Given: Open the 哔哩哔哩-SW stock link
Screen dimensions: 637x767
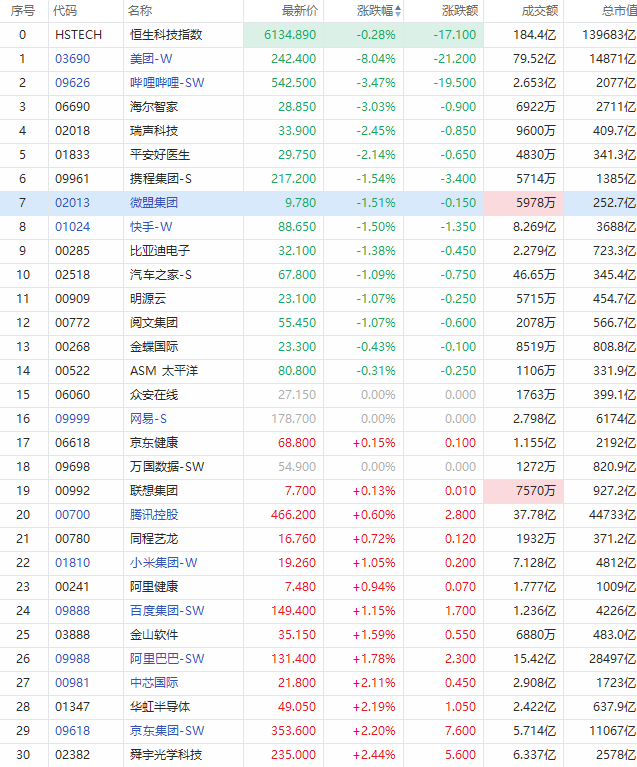Looking at the screenshot, I should pos(167,83).
